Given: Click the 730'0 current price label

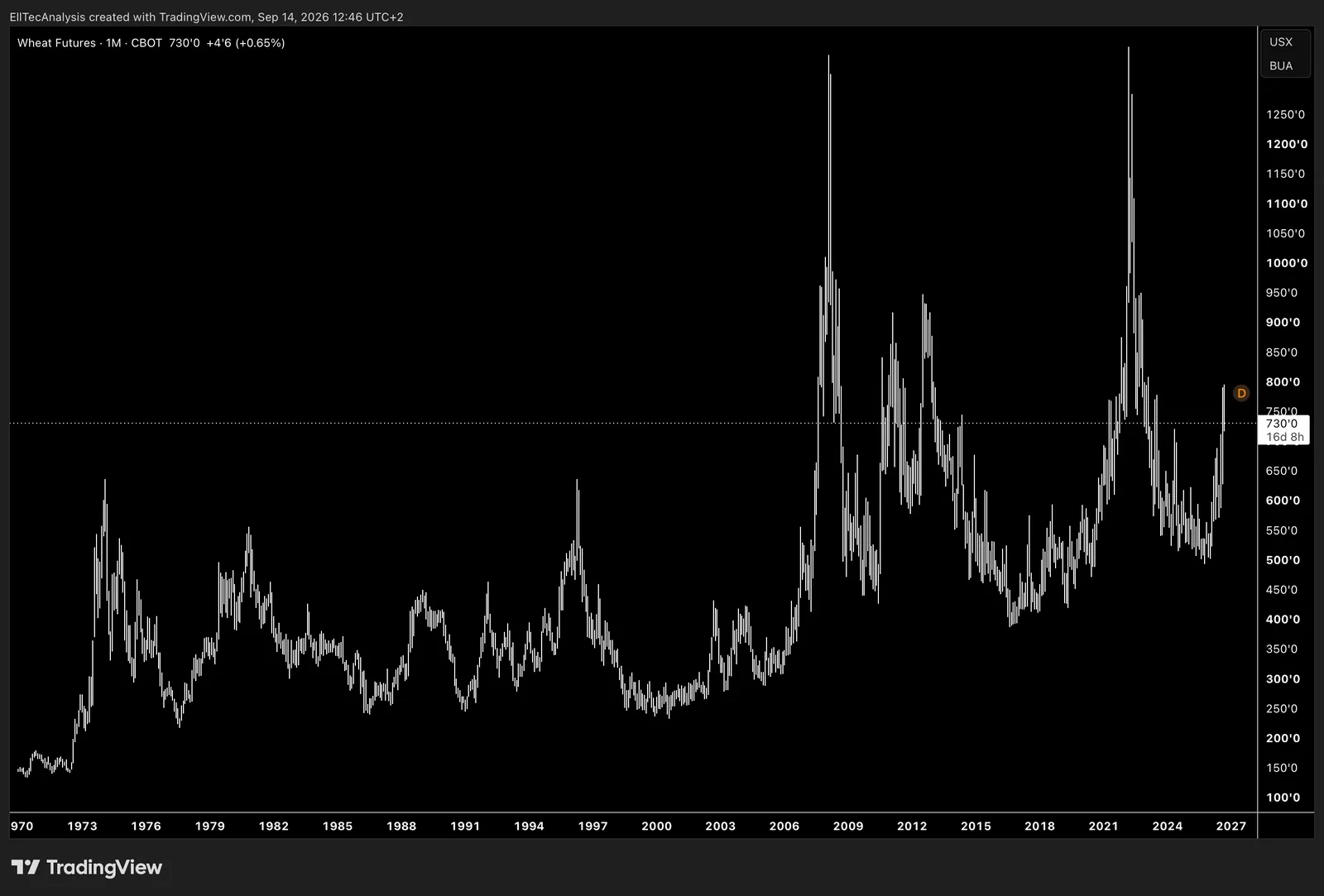Looking at the screenshot, I should pos(1282,423).
